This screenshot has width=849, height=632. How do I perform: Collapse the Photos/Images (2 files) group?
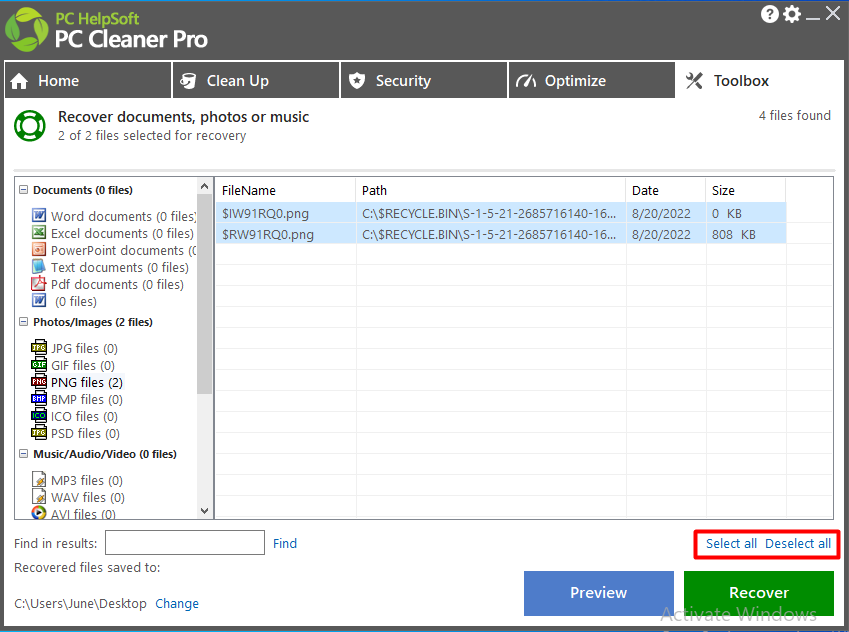tap(23, 322)
